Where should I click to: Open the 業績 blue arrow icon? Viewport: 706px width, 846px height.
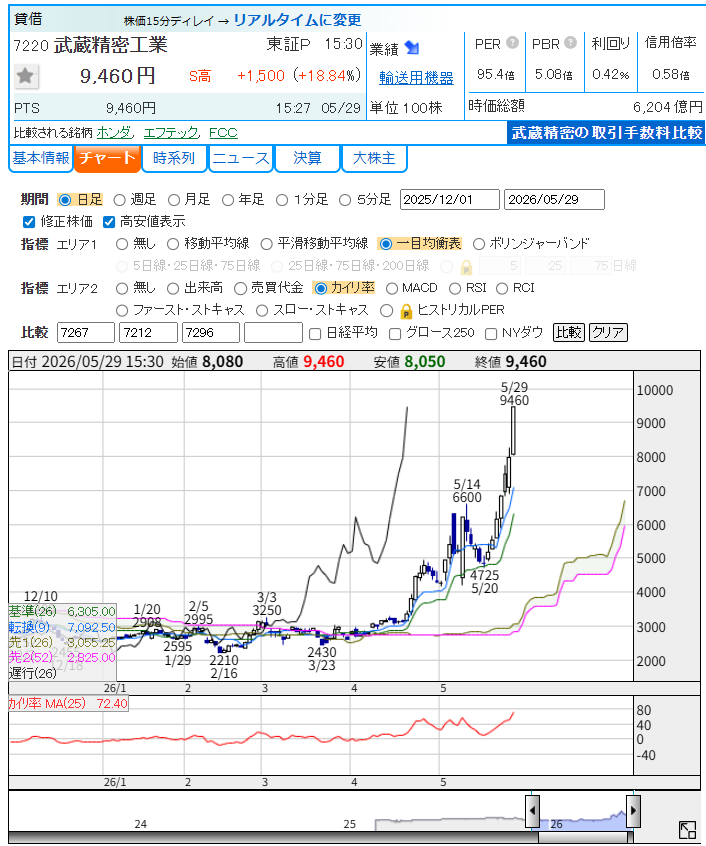(412, 48)
